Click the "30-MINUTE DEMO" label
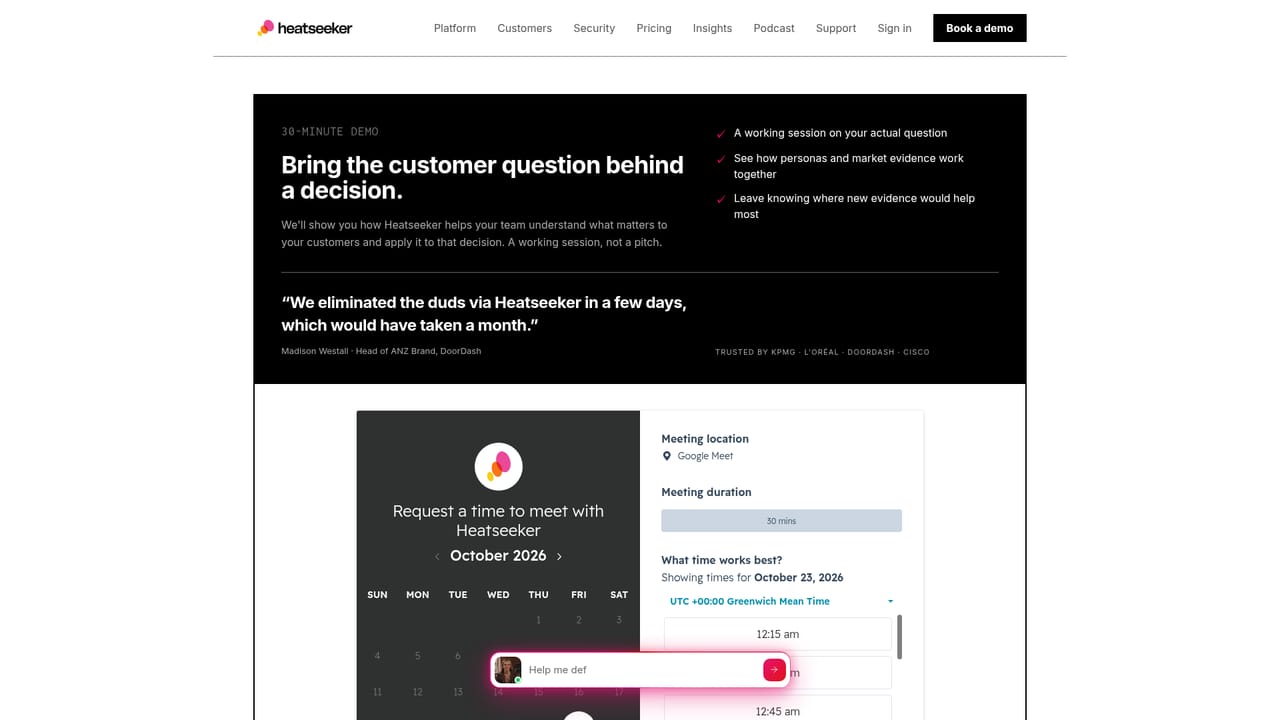 [x=330, y=132]
